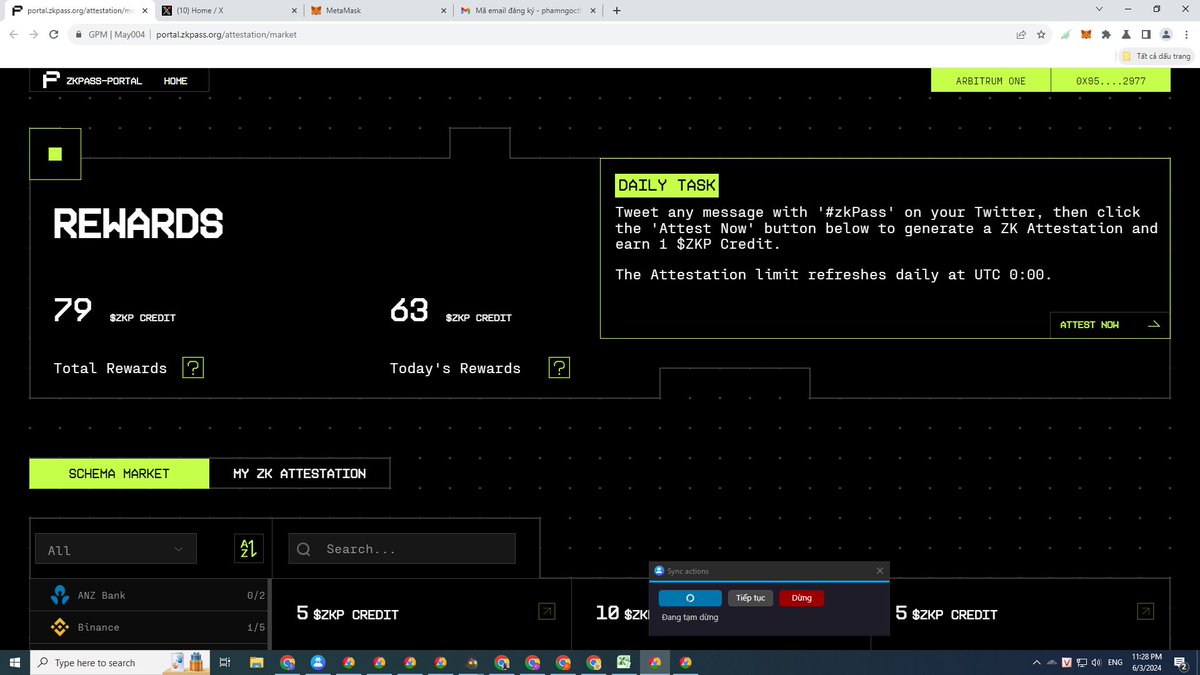Open the Excel icon on the taskbar
The image size is (1200, 675).
[624, 662]
